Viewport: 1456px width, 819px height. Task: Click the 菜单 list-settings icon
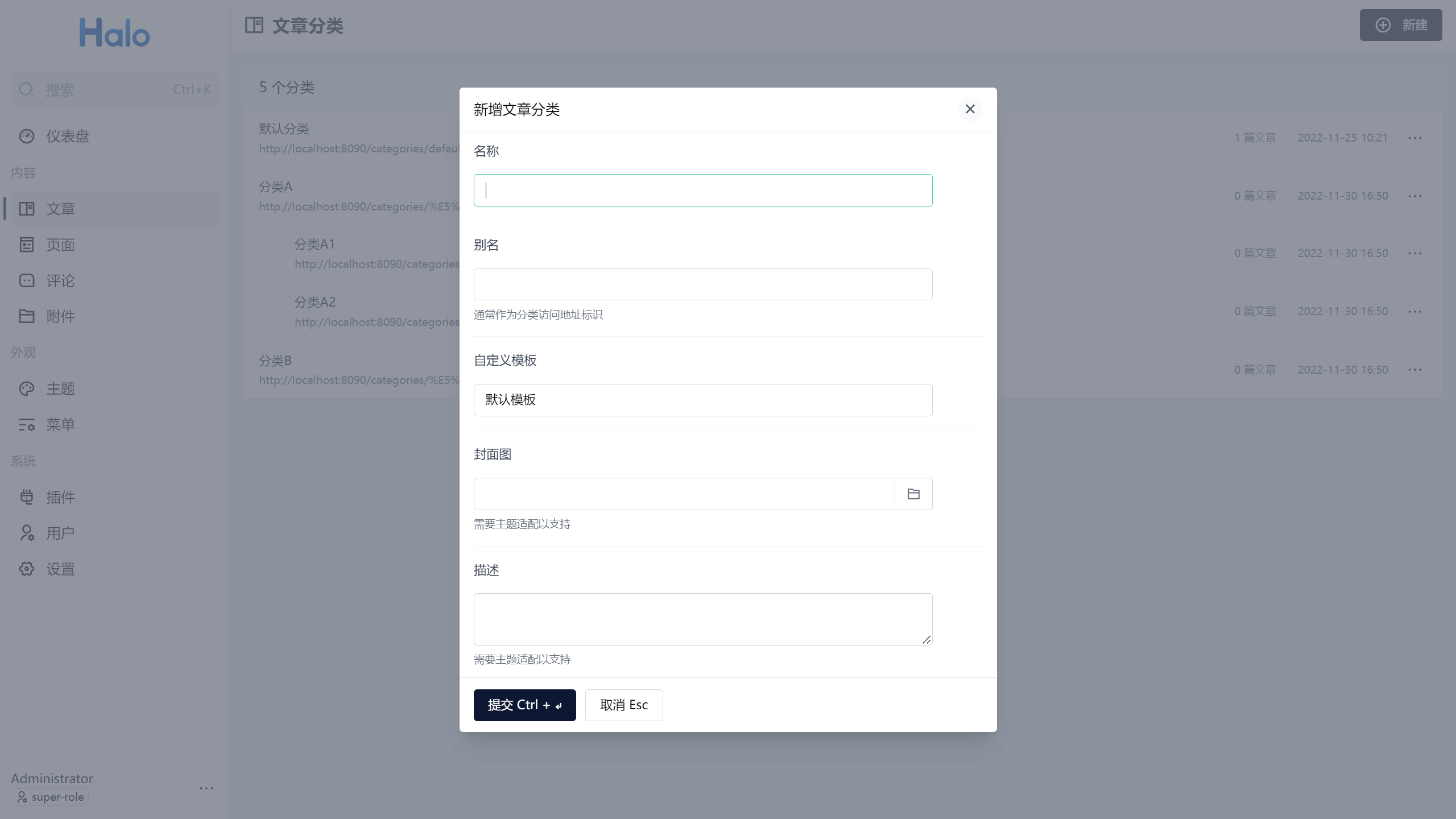[x=27, y=424]
